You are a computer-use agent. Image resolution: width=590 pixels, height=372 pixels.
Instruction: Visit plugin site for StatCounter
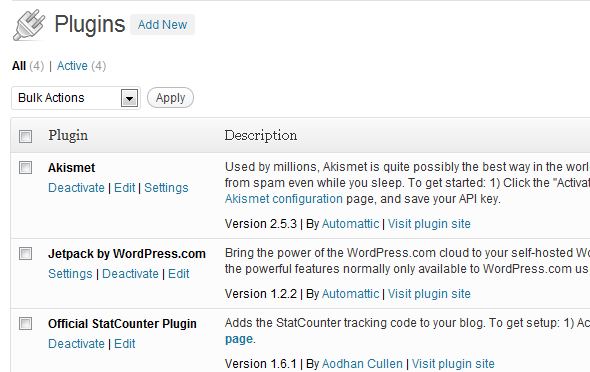pos(453,364)
